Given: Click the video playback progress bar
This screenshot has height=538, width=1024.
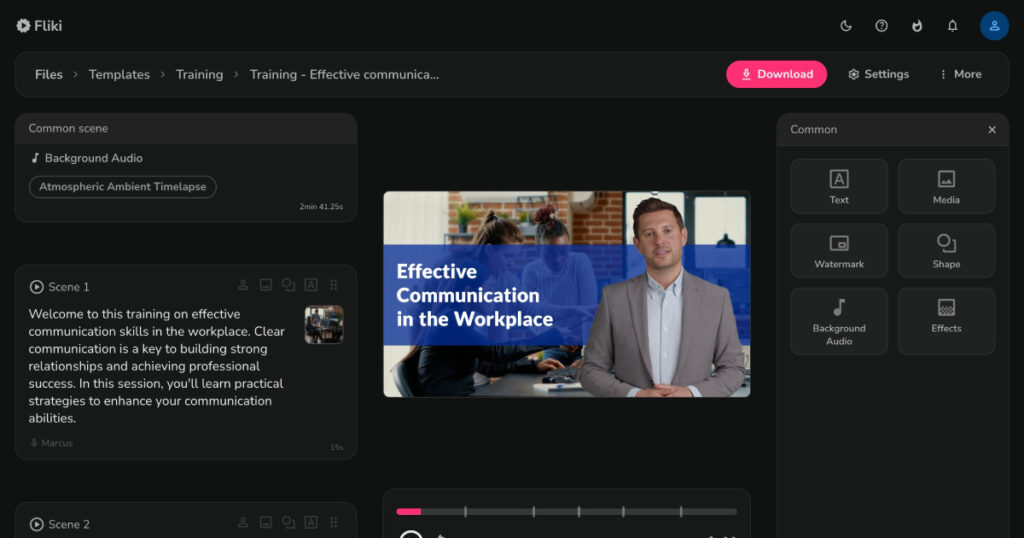Looking at the screenshot, I should point(566,511).
